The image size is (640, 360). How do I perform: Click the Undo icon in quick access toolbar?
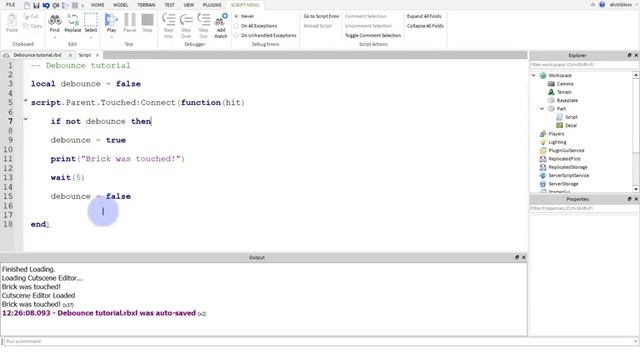click(x=46, y=5)
